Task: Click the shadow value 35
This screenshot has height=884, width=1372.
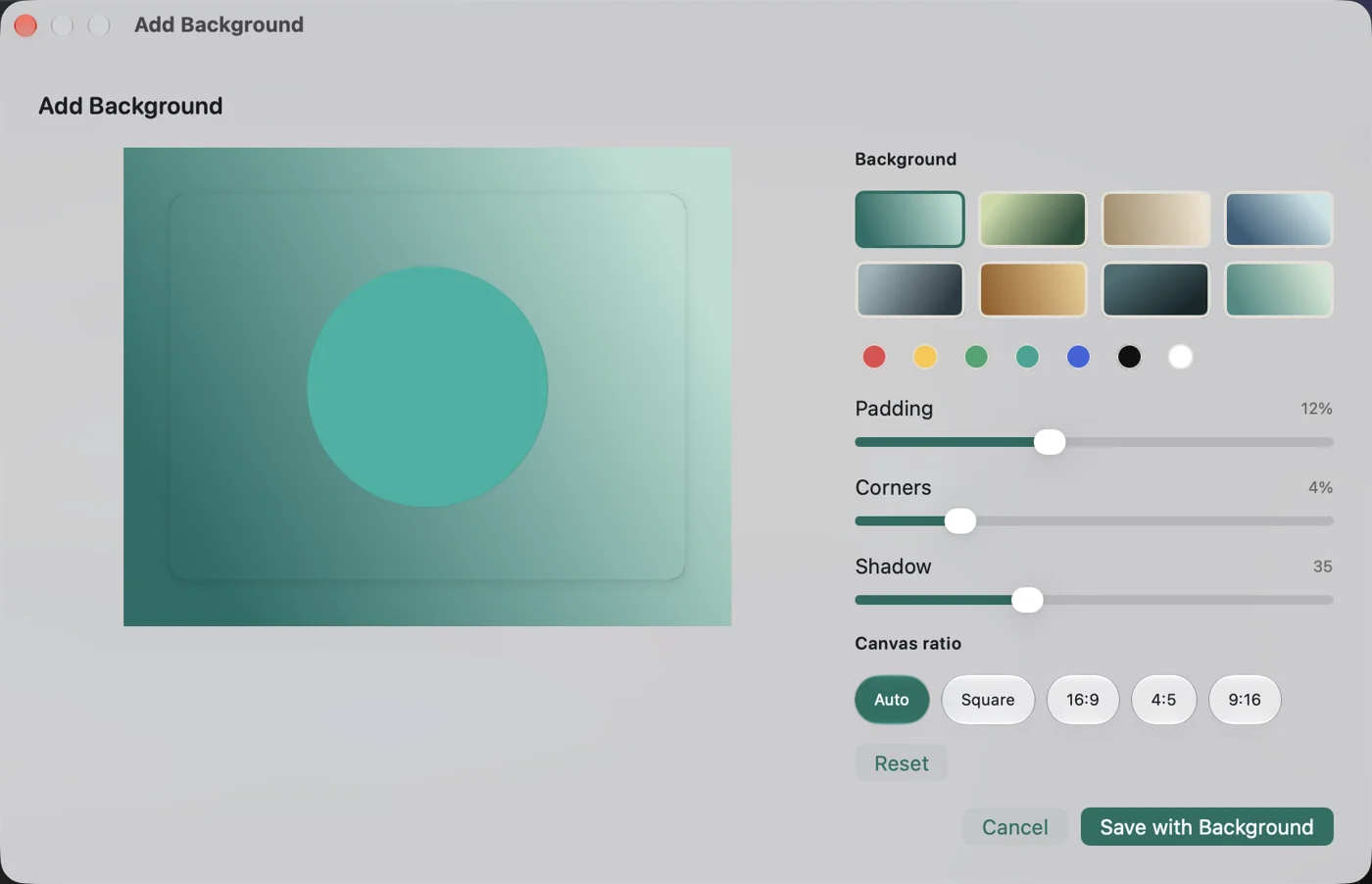Action: 1322,566
